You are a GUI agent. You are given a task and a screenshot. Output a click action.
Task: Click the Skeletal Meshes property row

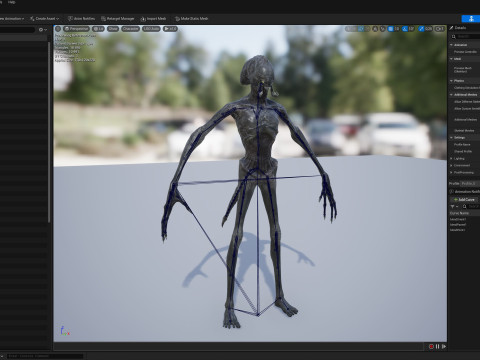click(464, 130)
